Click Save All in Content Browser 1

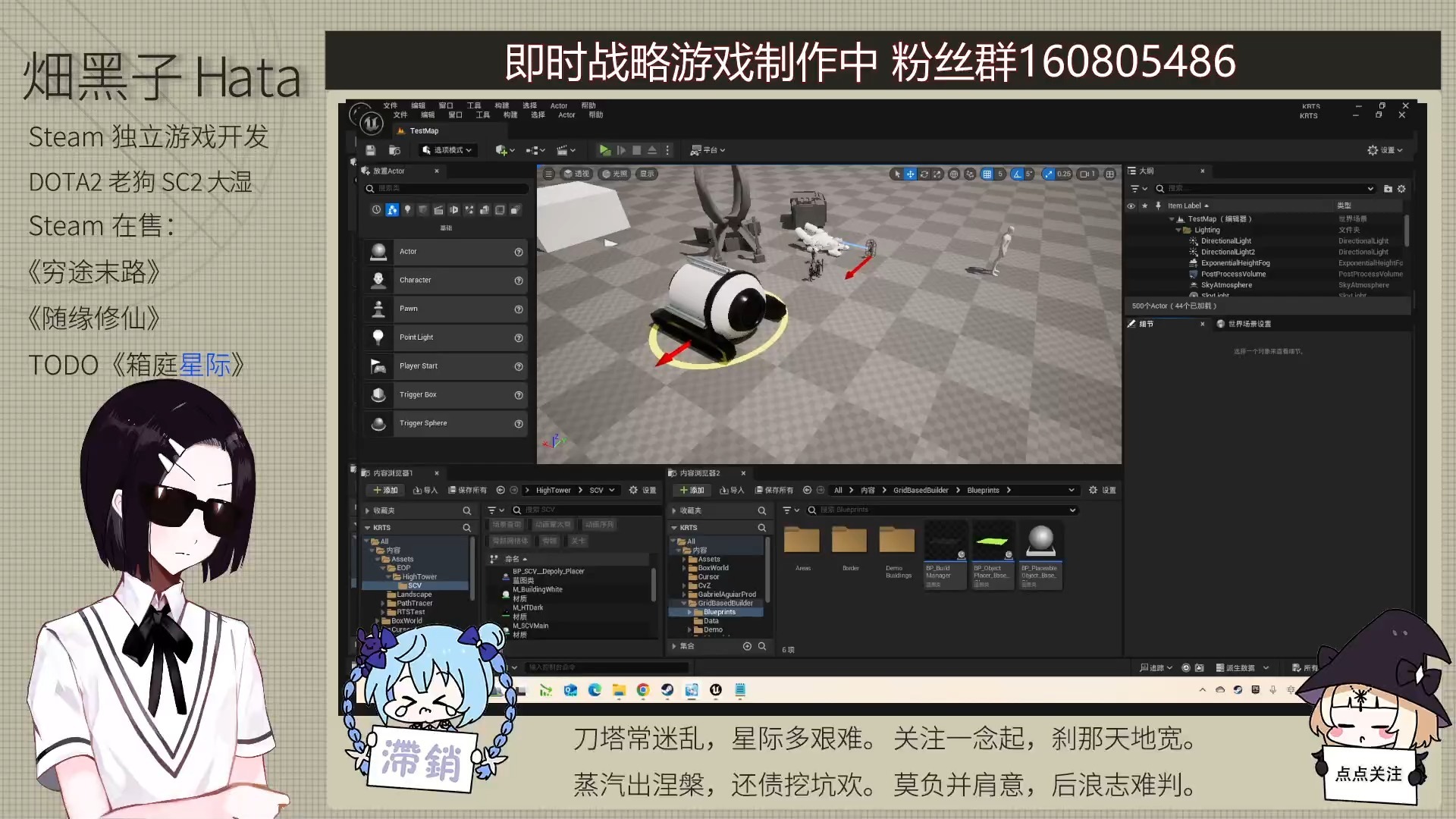pos(467,491)
